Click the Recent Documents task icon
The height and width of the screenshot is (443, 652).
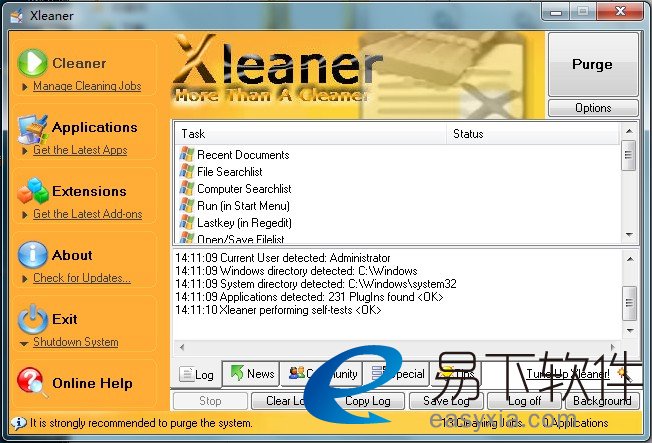(186, 155)
